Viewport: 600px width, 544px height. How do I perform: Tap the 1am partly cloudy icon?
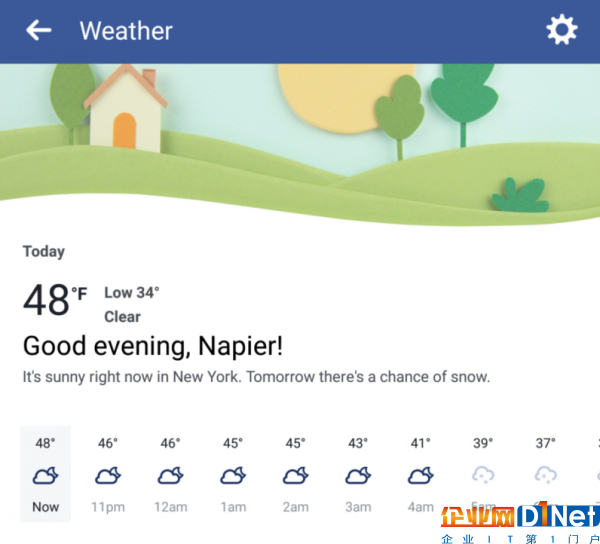point(233,476)
